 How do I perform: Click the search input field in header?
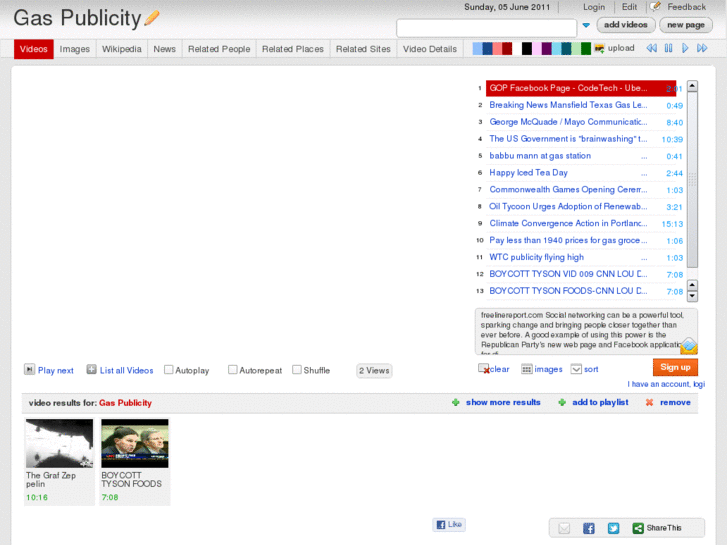pos(486,28)
